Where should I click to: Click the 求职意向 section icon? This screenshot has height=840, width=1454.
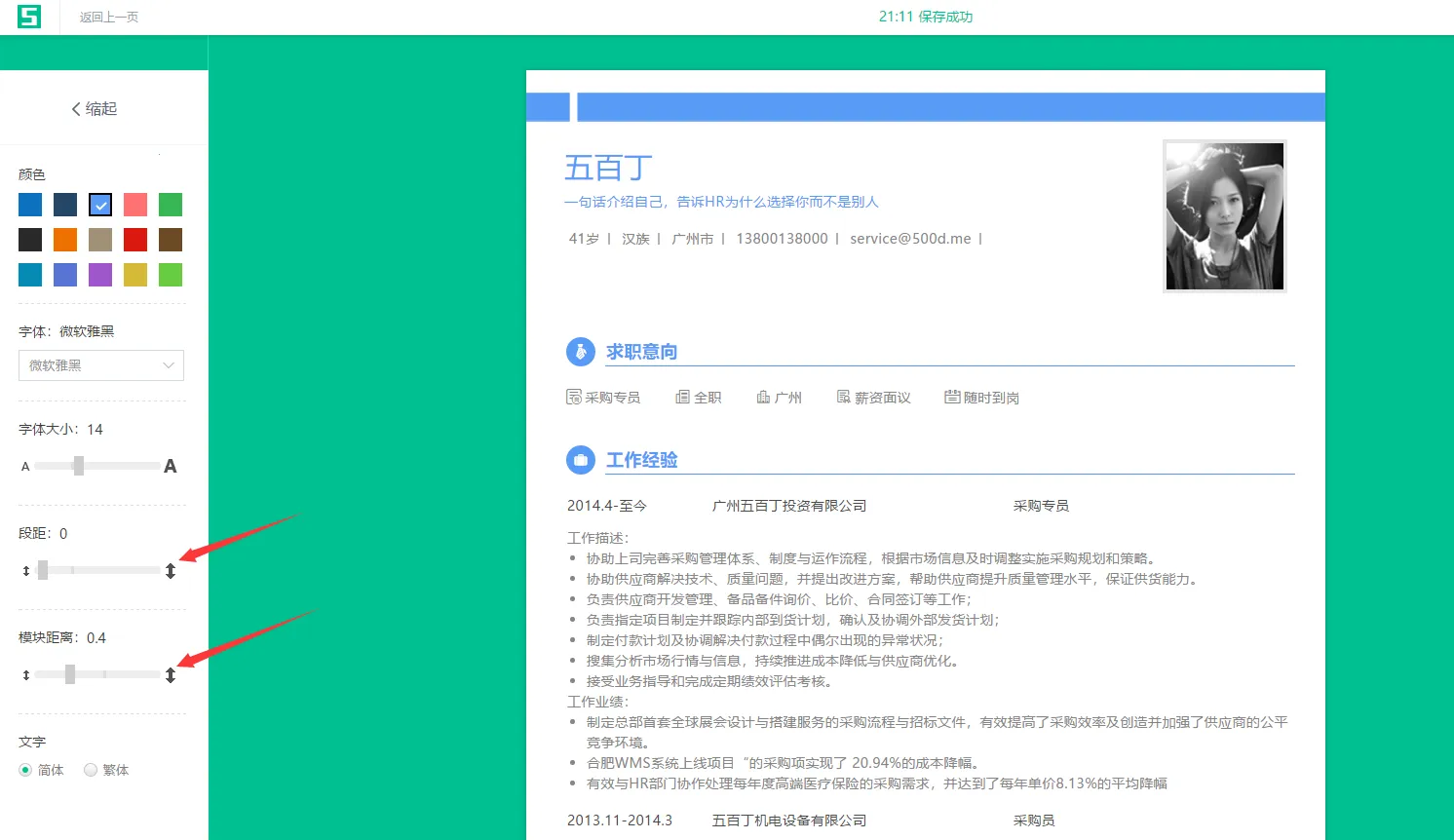581,352
